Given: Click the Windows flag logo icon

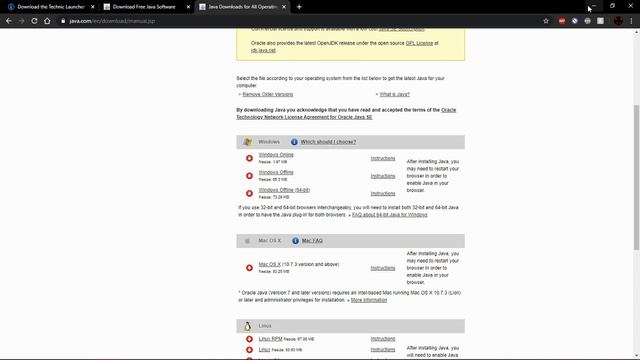Looking at the screenshot, I should (247, 142).
